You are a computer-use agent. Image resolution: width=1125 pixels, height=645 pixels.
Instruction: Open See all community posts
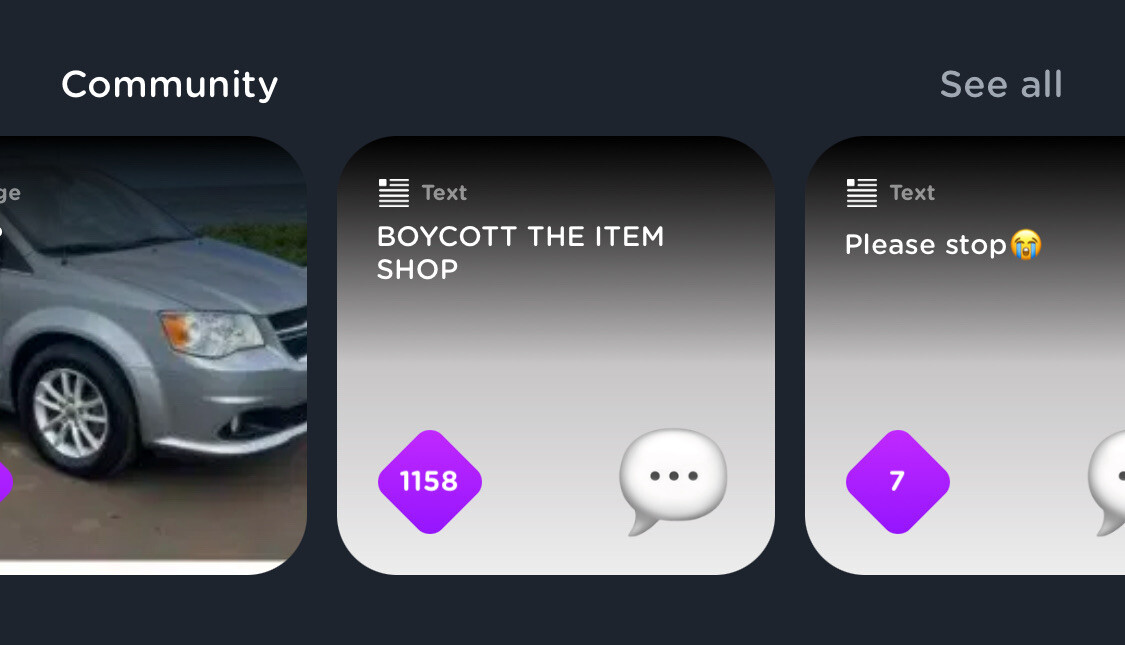click(x=1000, y=85)
